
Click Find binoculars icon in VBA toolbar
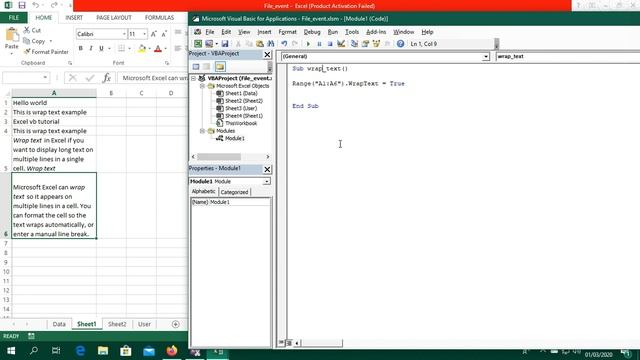click(271, 44)
